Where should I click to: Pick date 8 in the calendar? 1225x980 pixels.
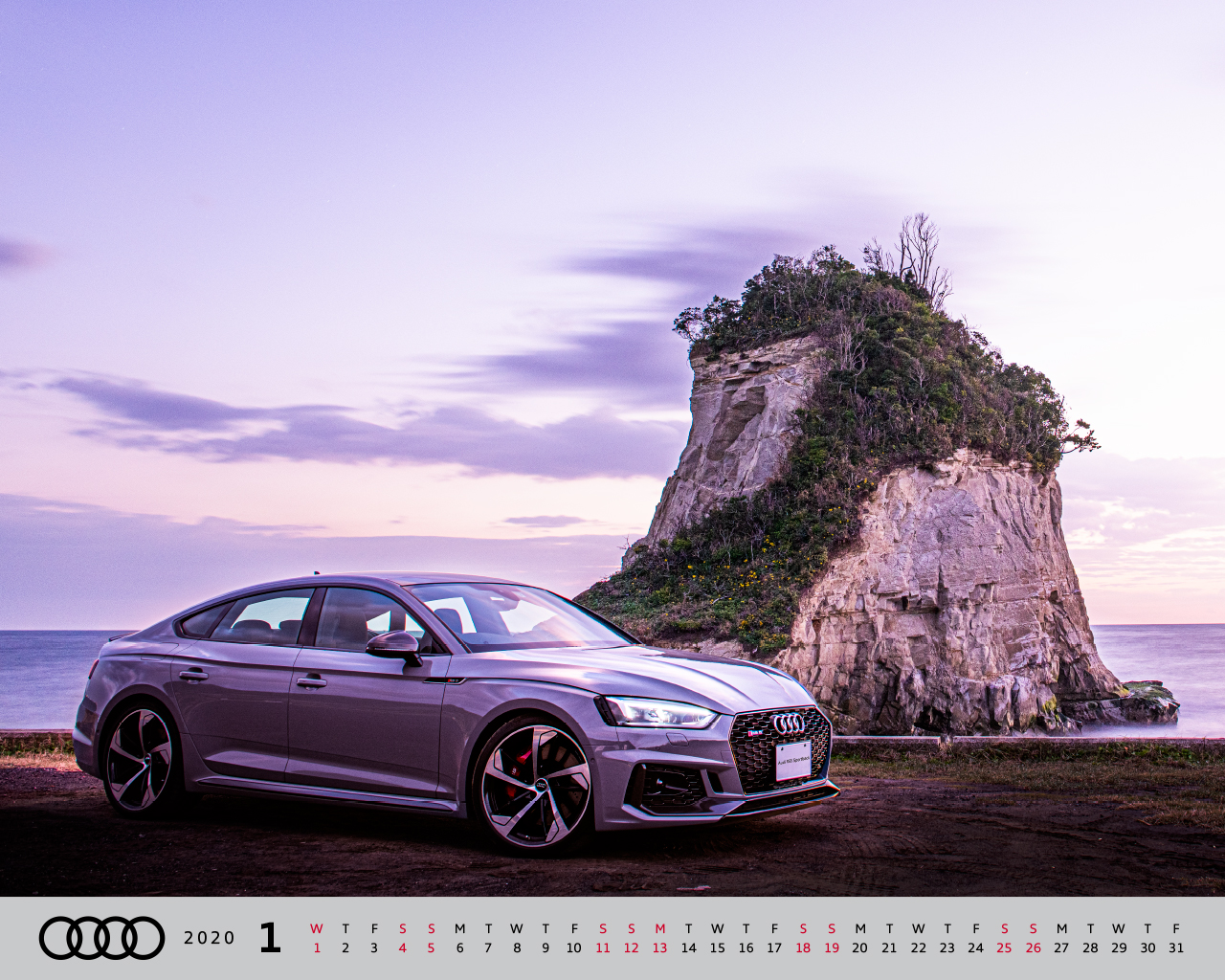point(517,947)
